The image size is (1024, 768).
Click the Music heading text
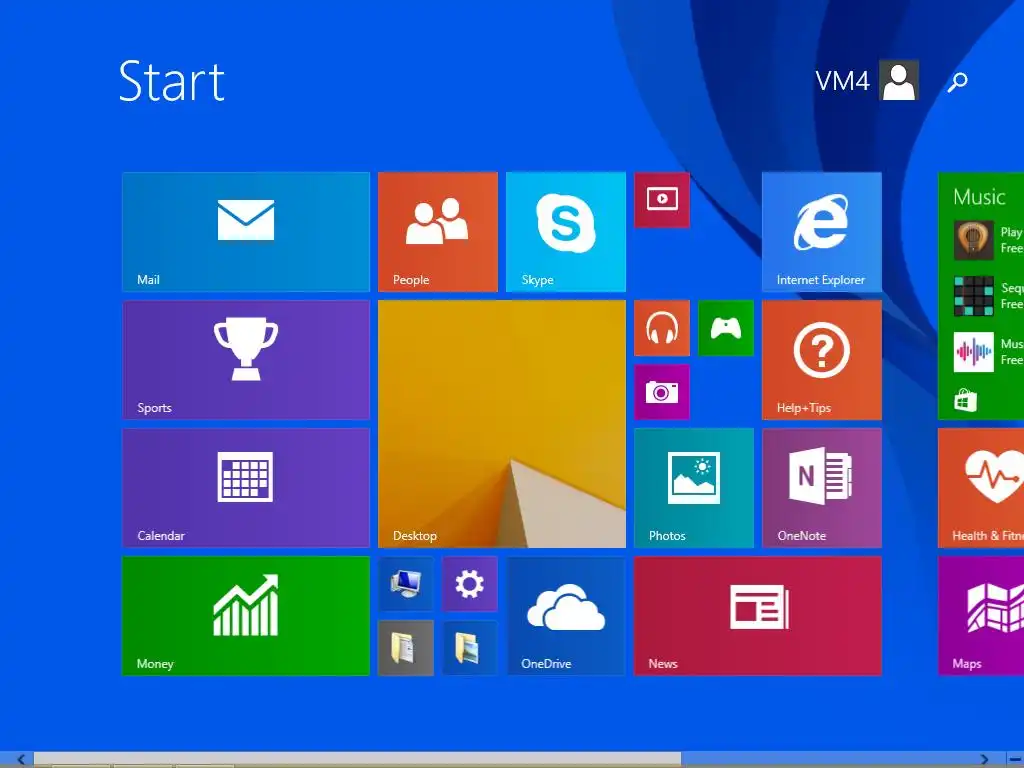[x=978, y=197]
